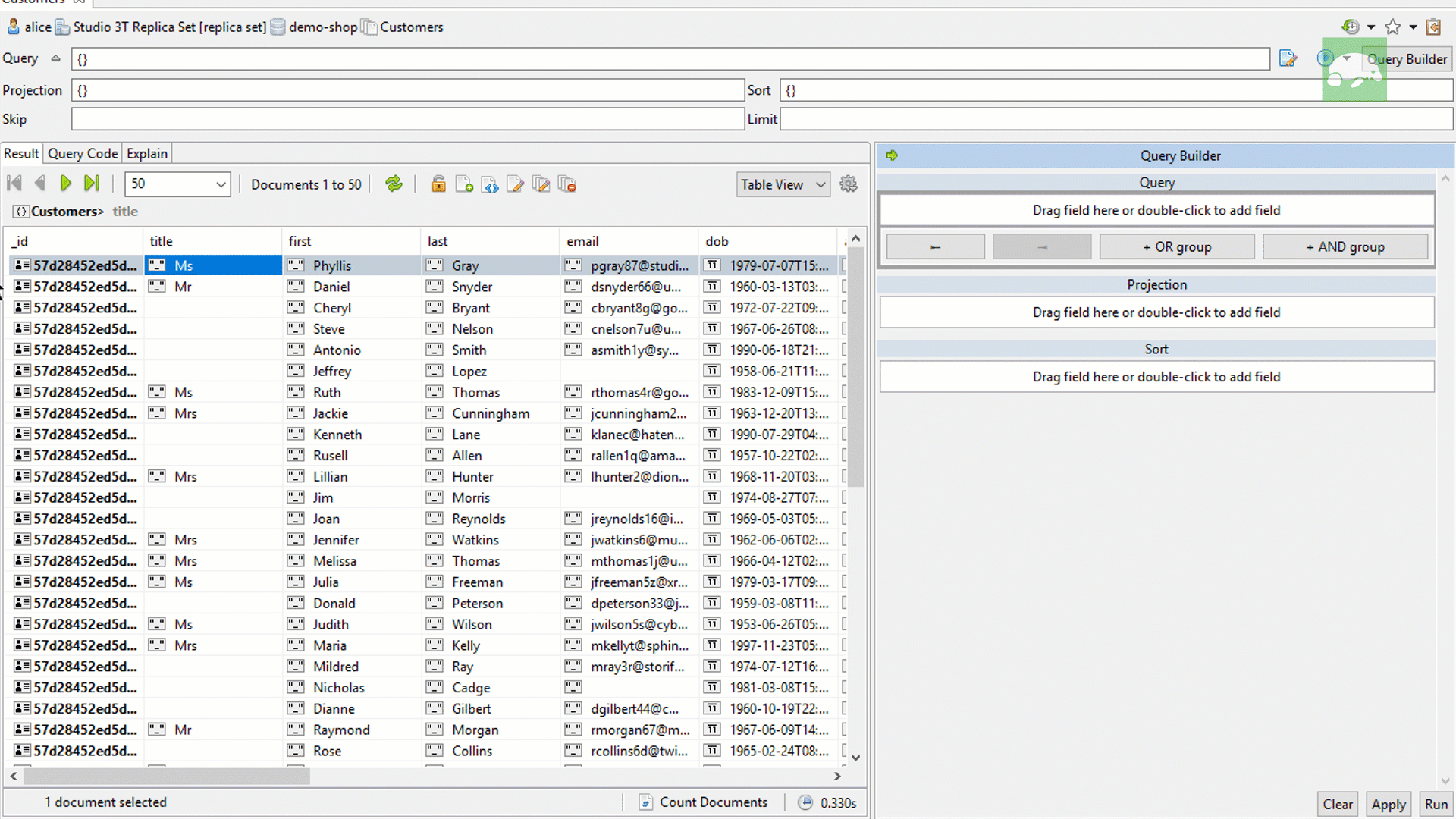Open the Table View dropdown selector
This screenshot has width=1456, height=819.
pyautogui.click(x=783, y=183)
